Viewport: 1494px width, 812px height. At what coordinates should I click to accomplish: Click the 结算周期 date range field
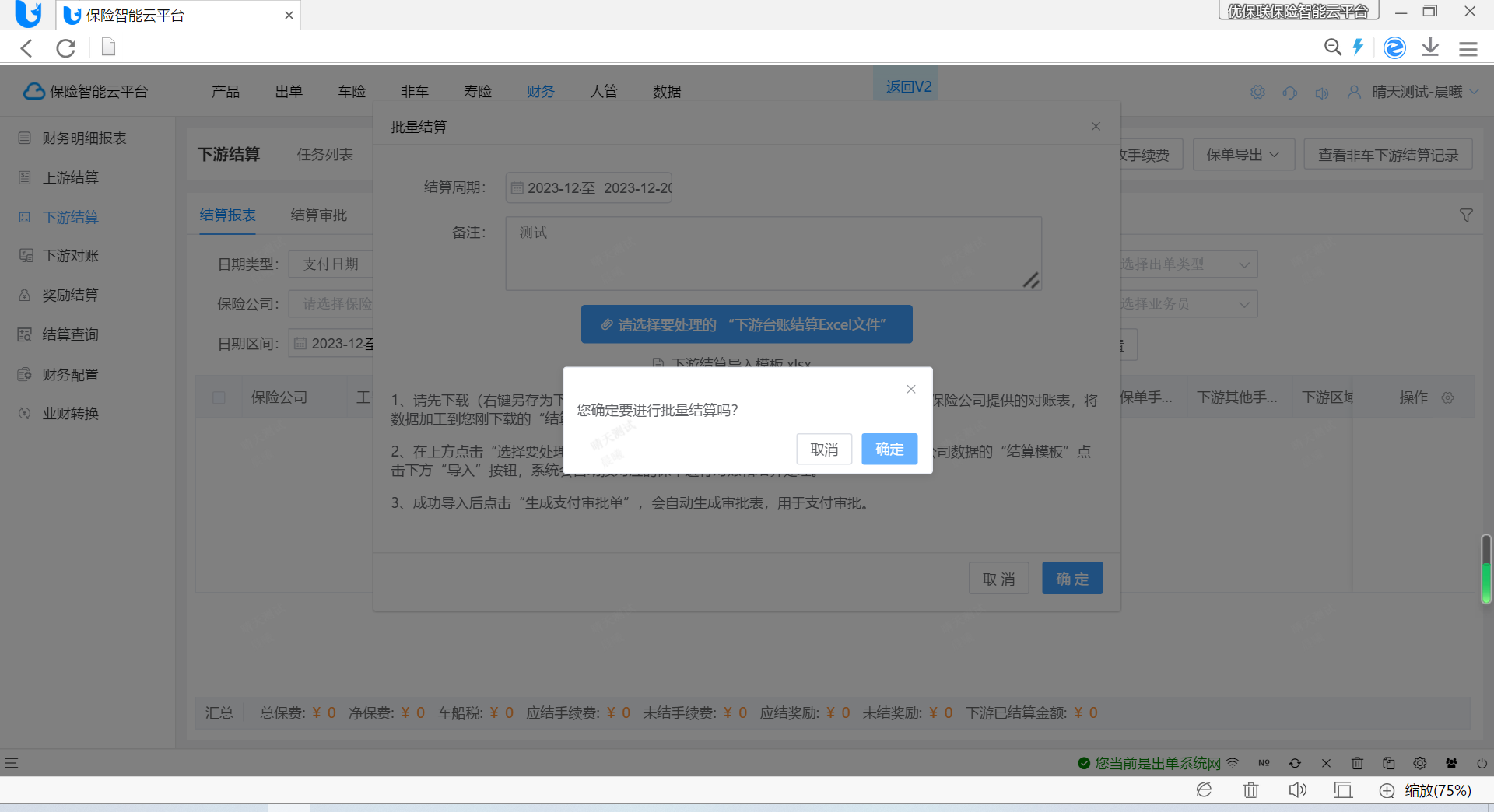[x=588, y=187]
